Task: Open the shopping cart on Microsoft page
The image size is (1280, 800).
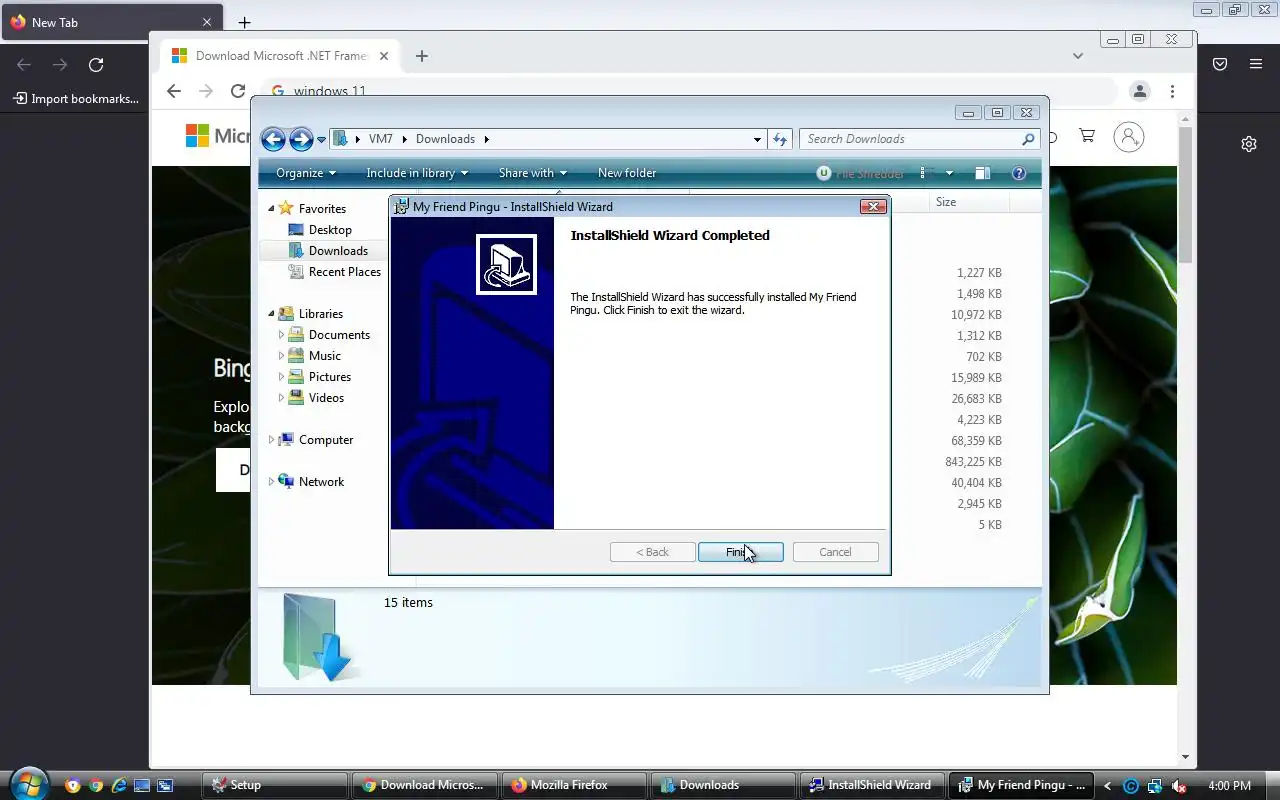Action: tap(1087, 136)
